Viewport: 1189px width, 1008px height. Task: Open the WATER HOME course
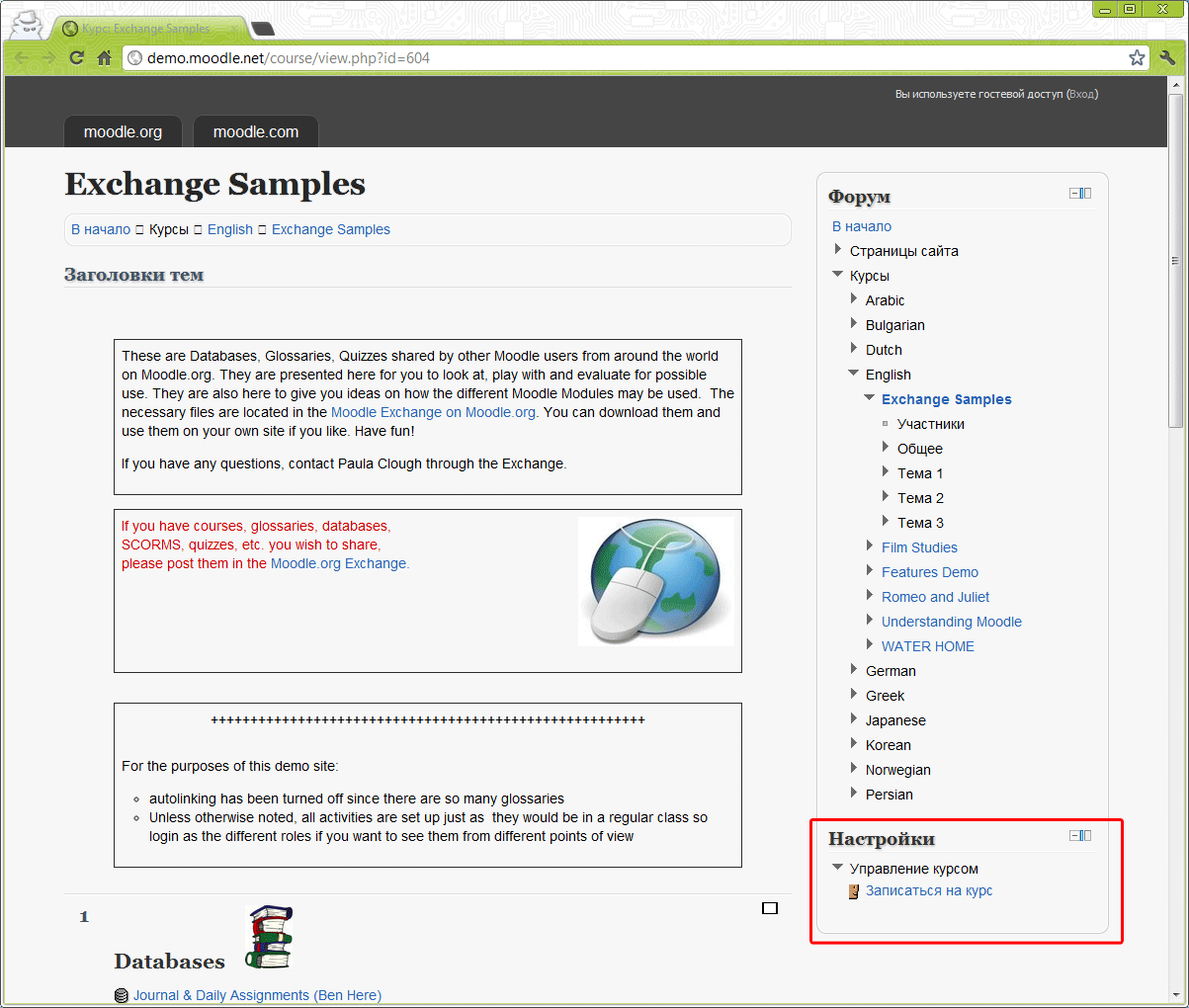pos(928,646)
